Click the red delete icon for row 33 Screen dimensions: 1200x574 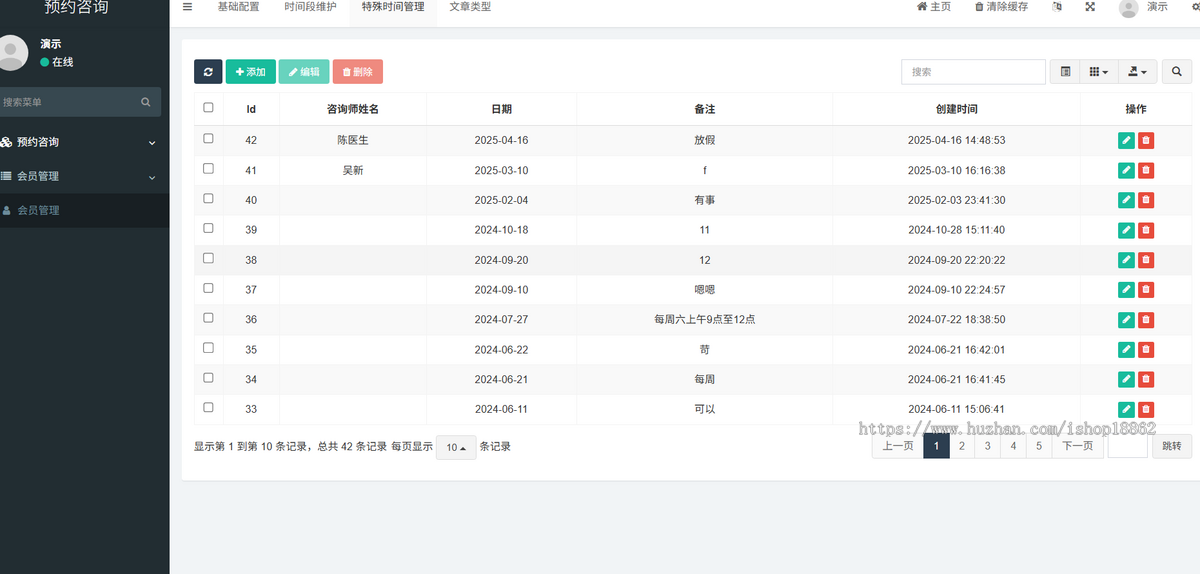[x=1146, y=409]
